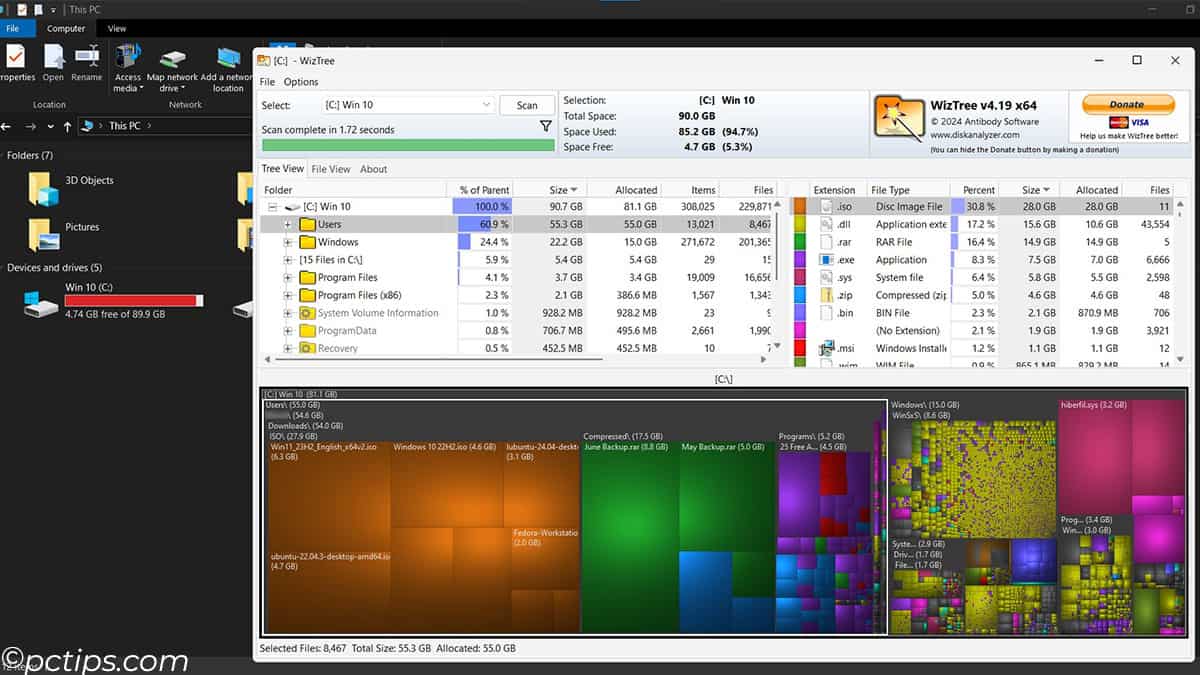Open the drive selection dropdown
This screenshot has width=1200, height=675.
click(487, 104)
